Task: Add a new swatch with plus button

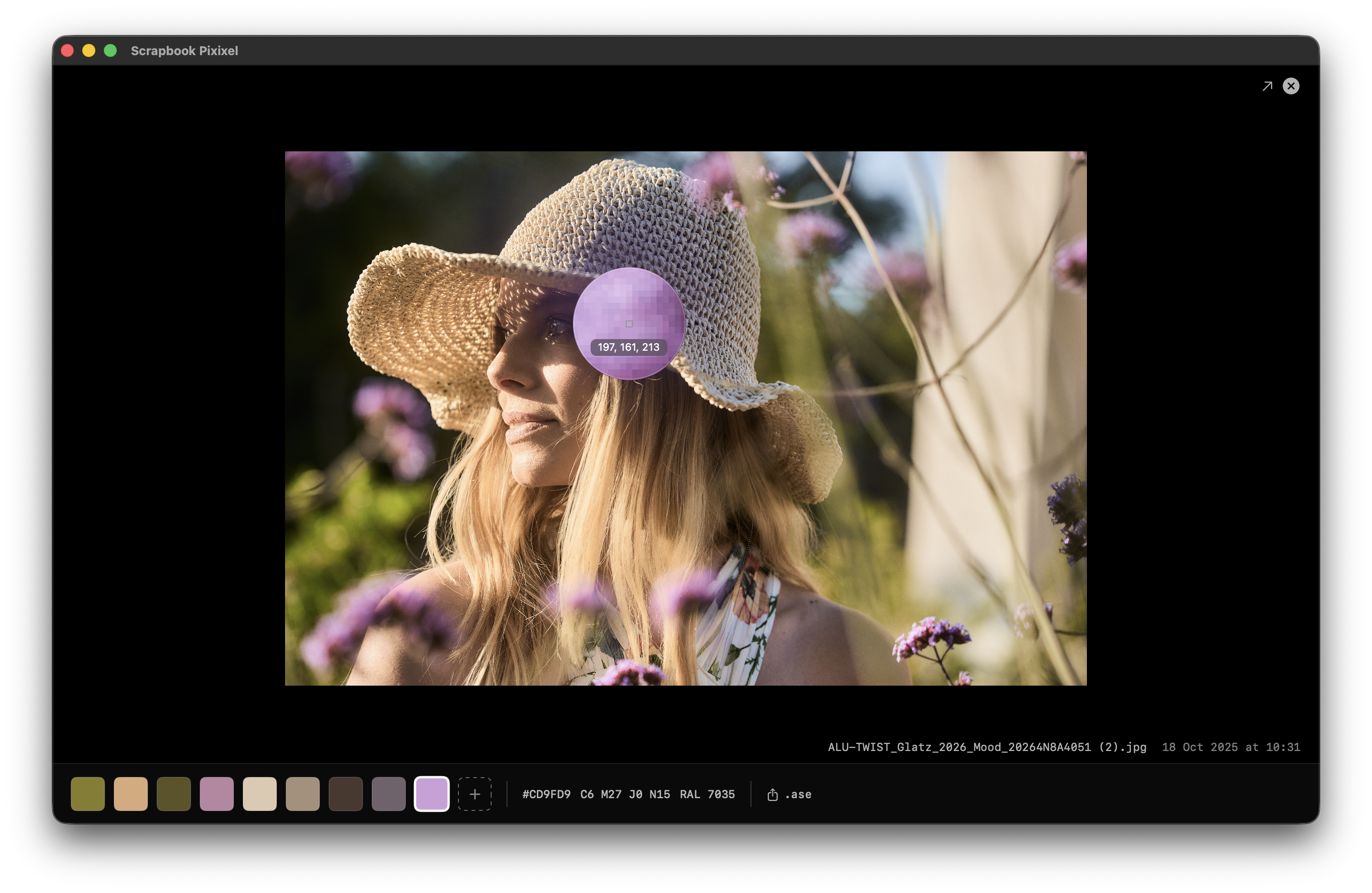Action: (x=474, y=794)
